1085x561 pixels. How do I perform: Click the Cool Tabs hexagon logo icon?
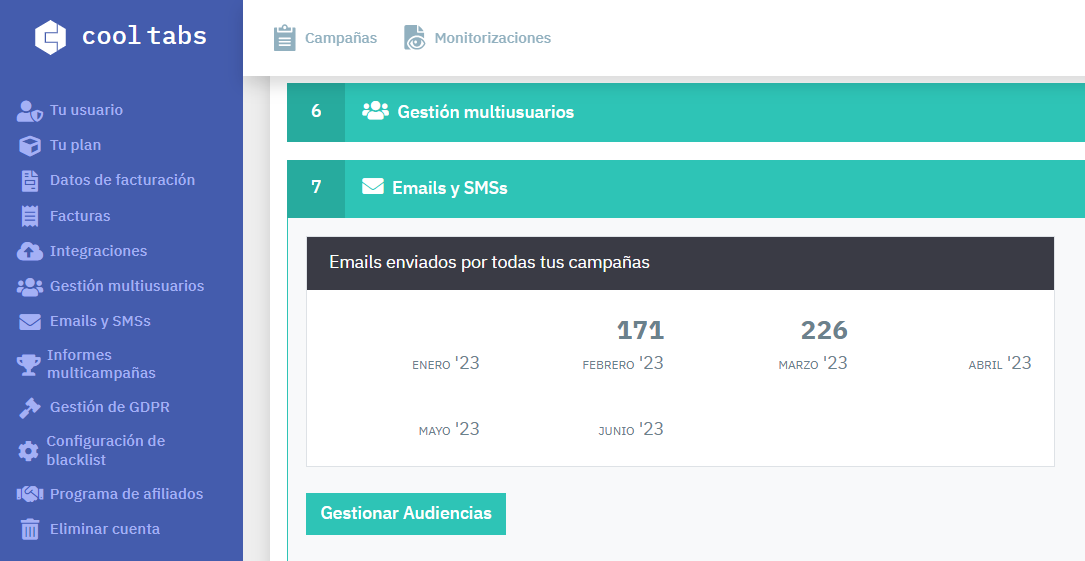(x=51, y=37)
